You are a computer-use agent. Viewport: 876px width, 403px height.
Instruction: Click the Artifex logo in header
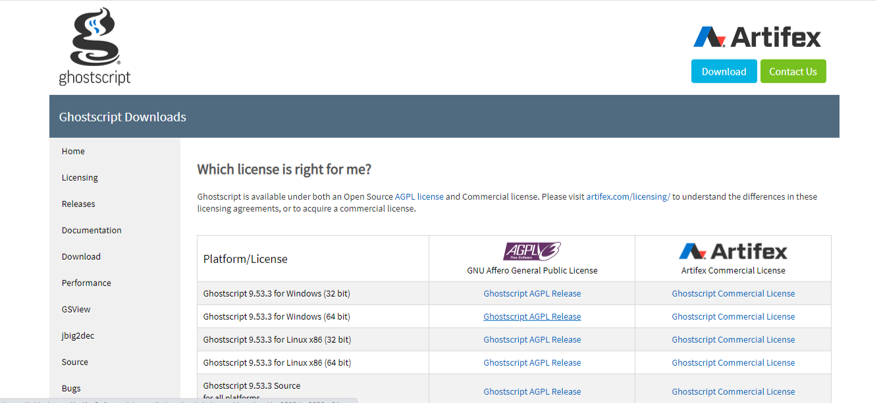[757, 37]
